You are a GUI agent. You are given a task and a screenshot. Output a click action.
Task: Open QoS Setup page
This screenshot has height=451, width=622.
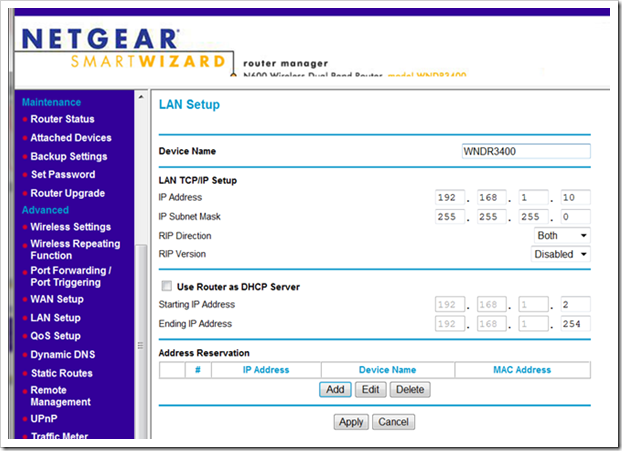56,336
